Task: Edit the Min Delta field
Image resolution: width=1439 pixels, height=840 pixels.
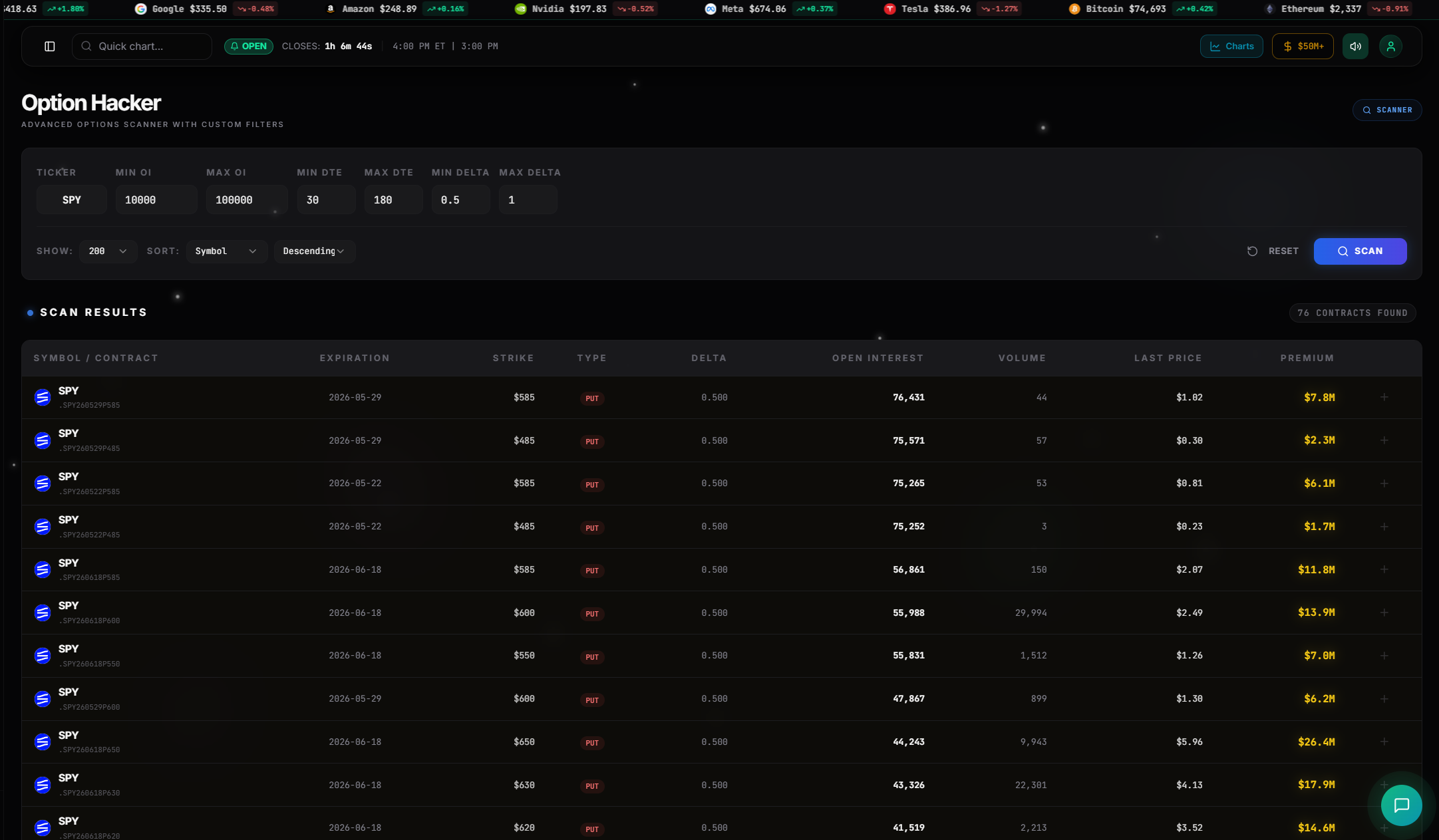Action: click(x=461, y=200)
